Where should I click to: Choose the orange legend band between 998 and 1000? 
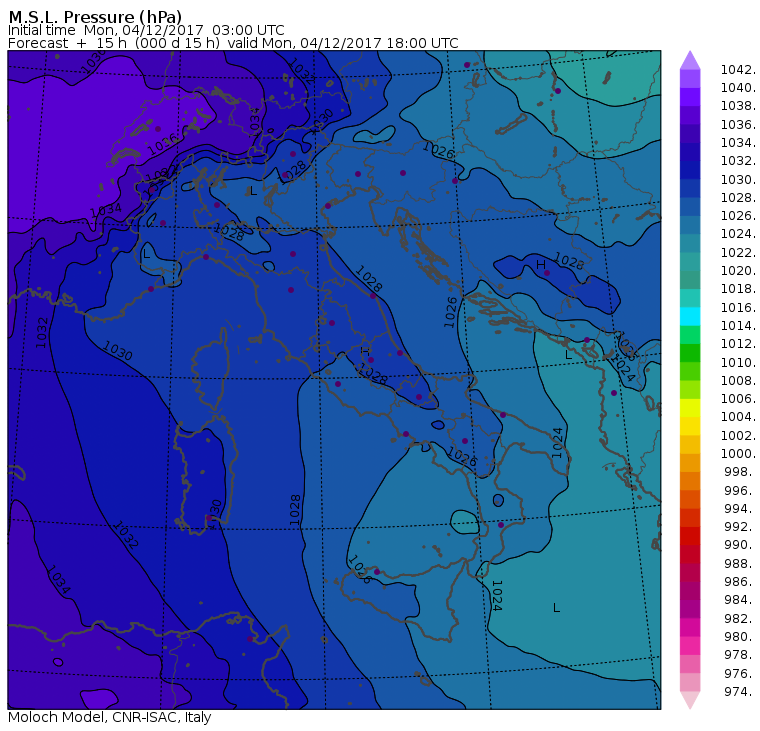pyautogui.click(x=690, y=462)
